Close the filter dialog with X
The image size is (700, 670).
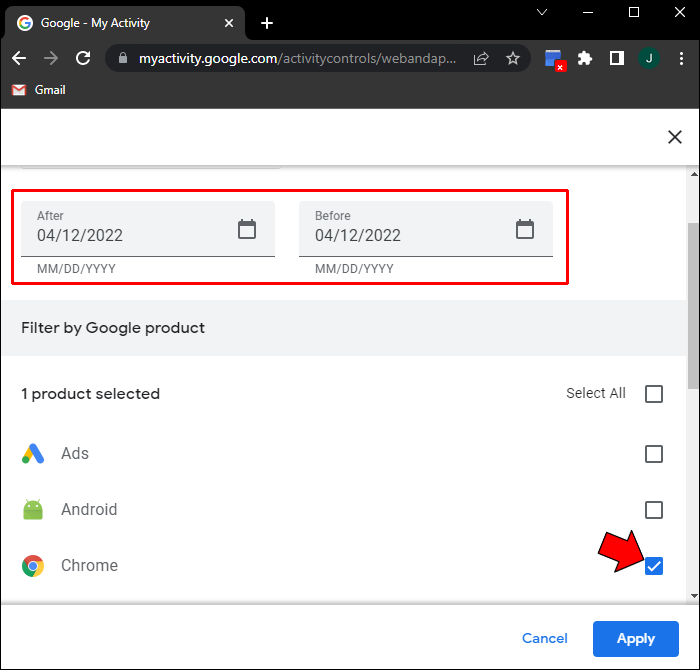675,138
